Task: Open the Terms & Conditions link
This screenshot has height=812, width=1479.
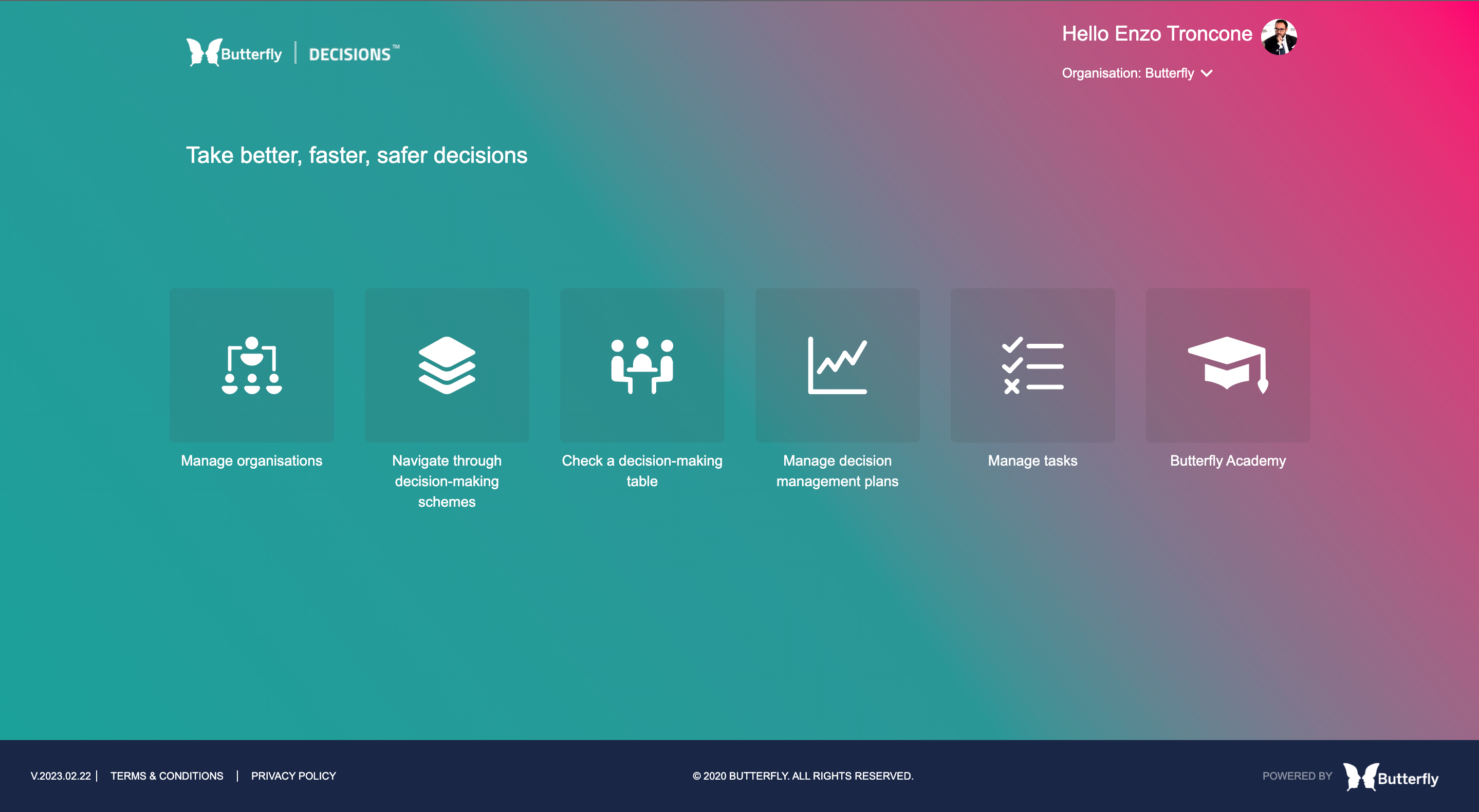Action: pos(167,776)
